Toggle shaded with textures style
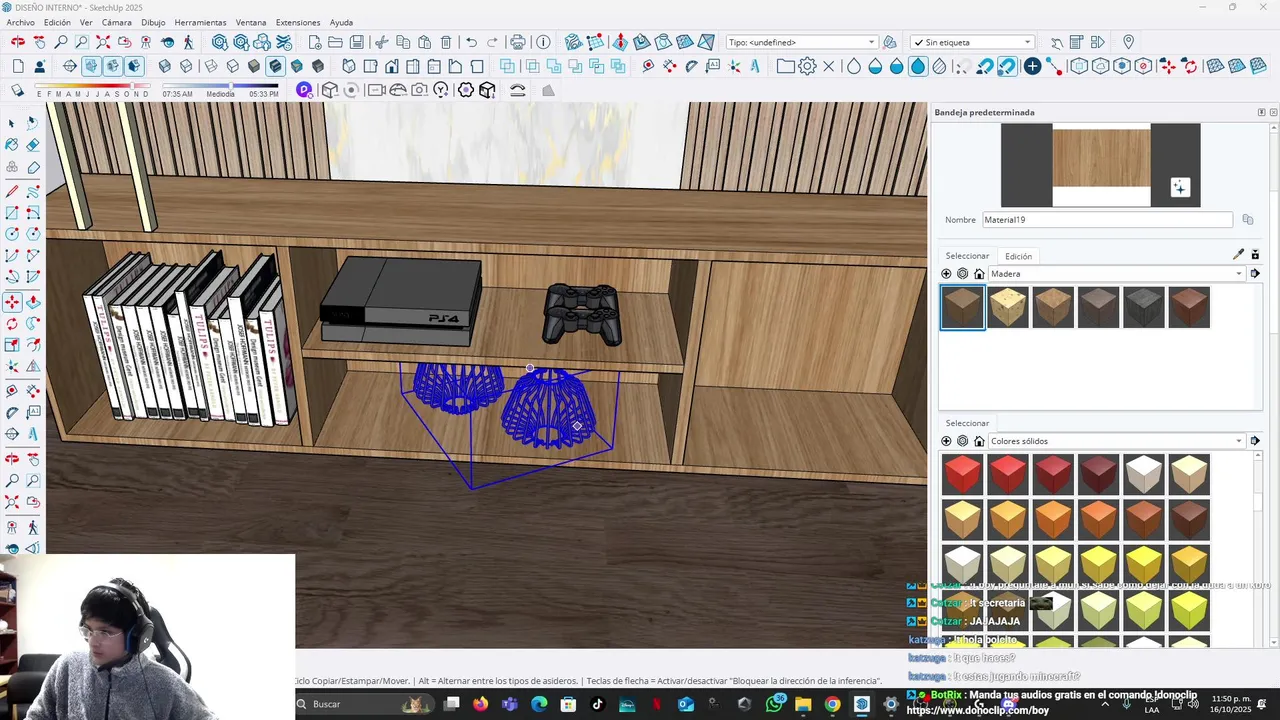This screenshot has width=1280, height=720. click(275, 66)
